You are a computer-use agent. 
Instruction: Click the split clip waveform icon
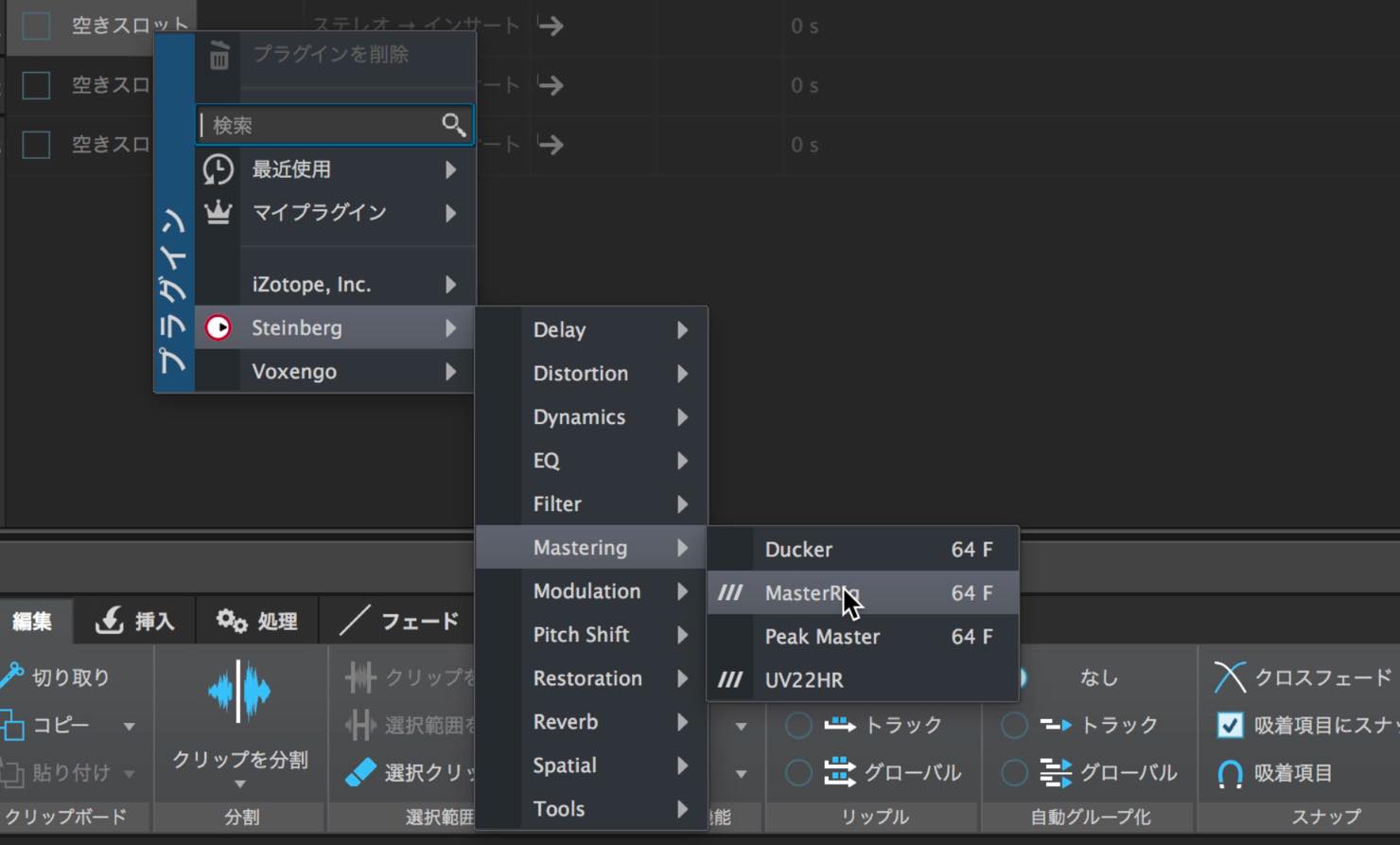pyautogui.click(x=239, y=692)
